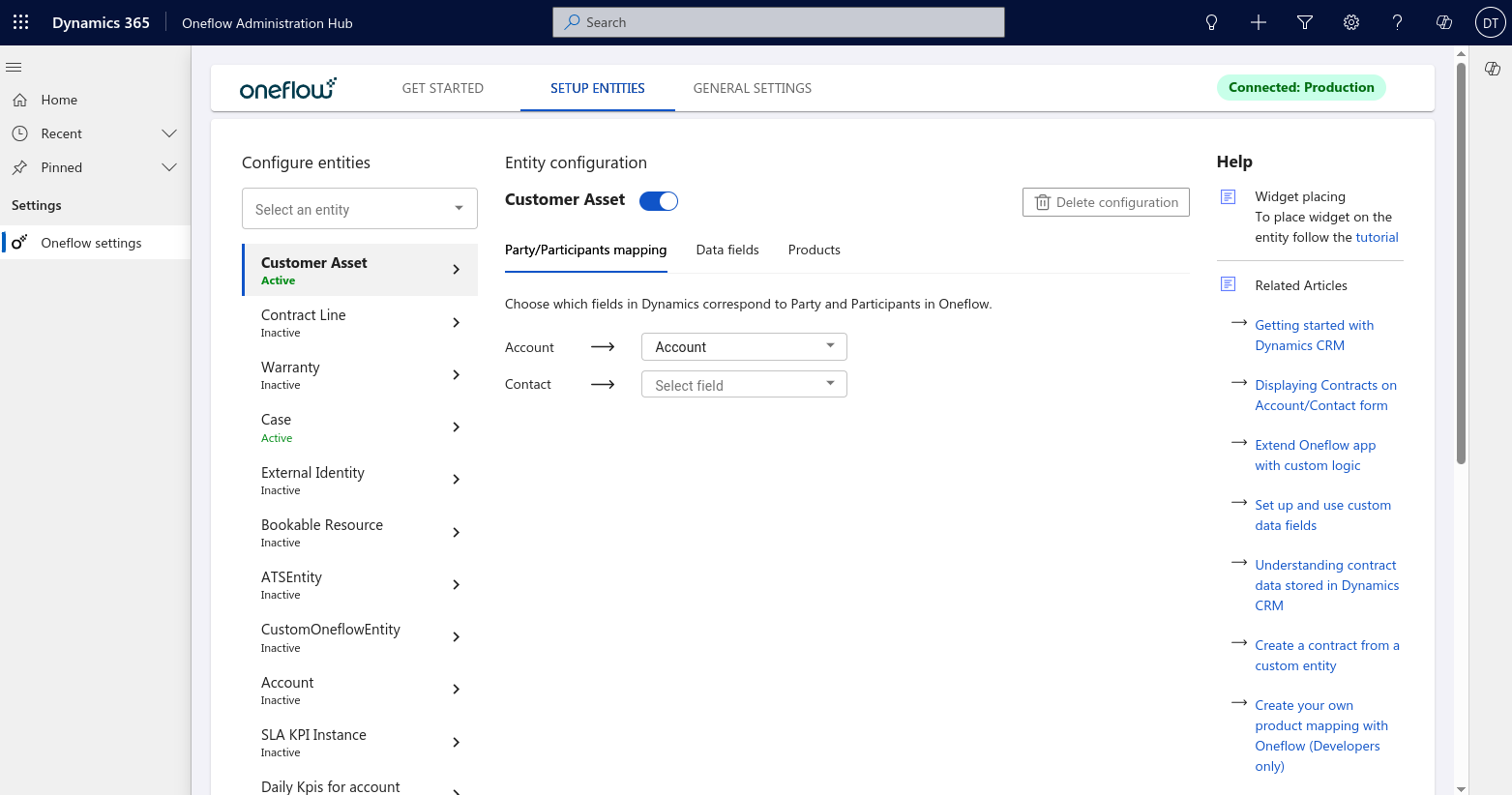Open the lightbulb assistant icon

(x=1211, y=22)
